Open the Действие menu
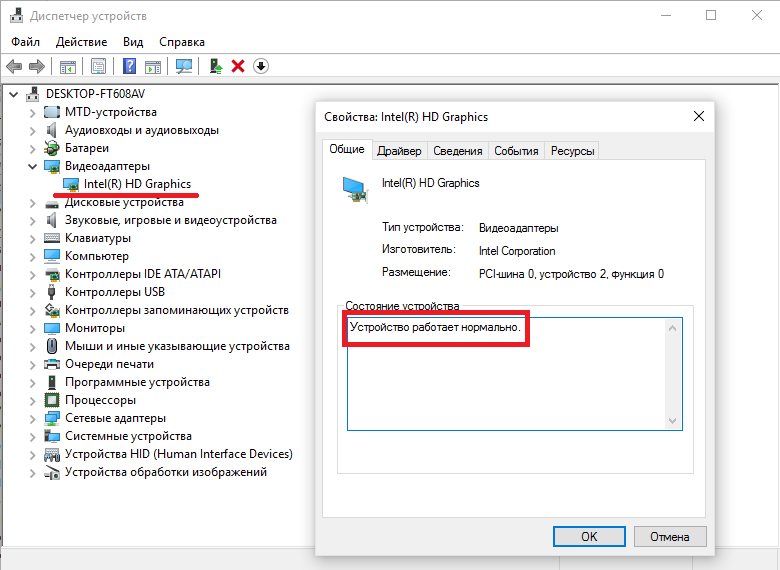This screenshot has height=570, width=780. [x=82, y=42]
